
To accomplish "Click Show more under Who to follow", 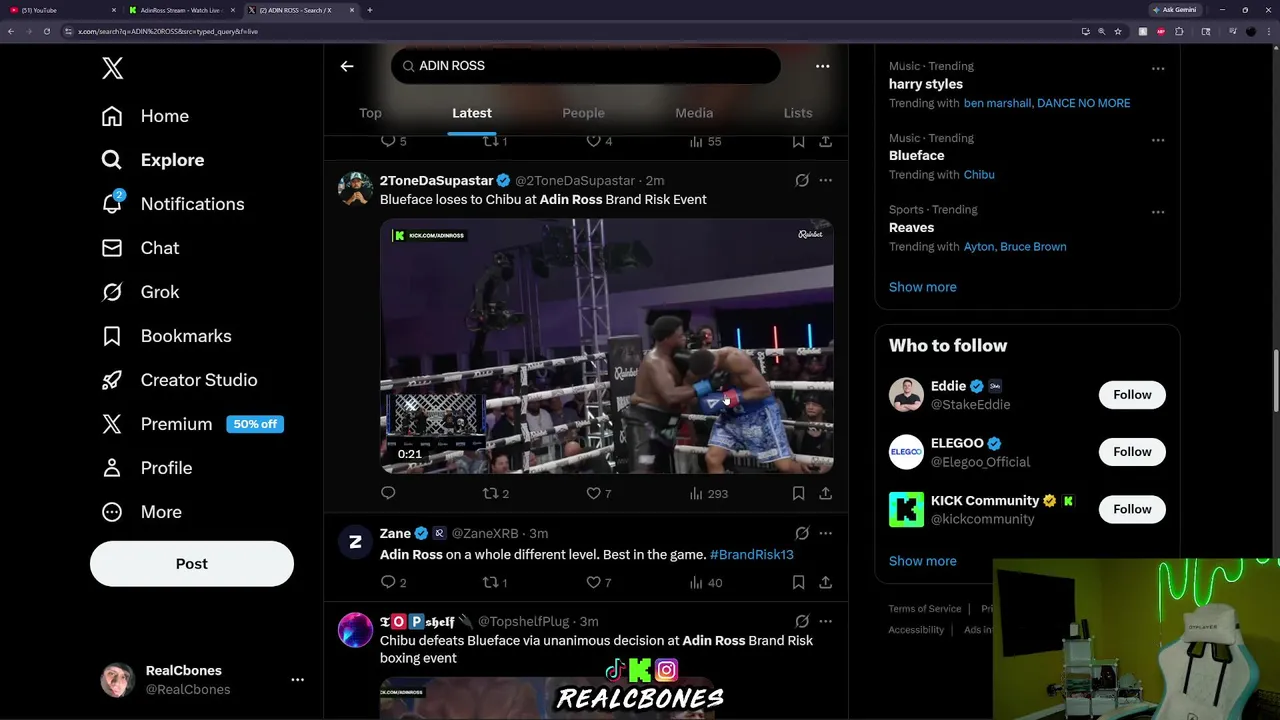I will click(x=922, y=561).
